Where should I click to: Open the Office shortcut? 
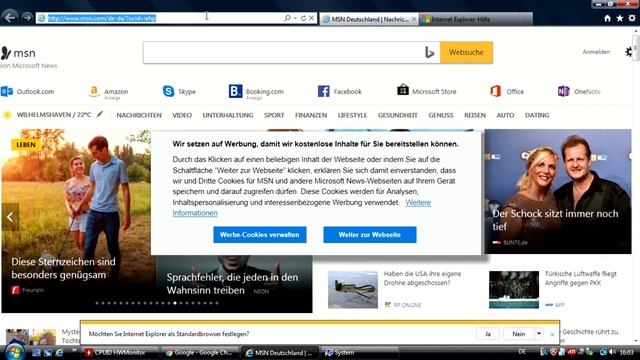(507, 91)
